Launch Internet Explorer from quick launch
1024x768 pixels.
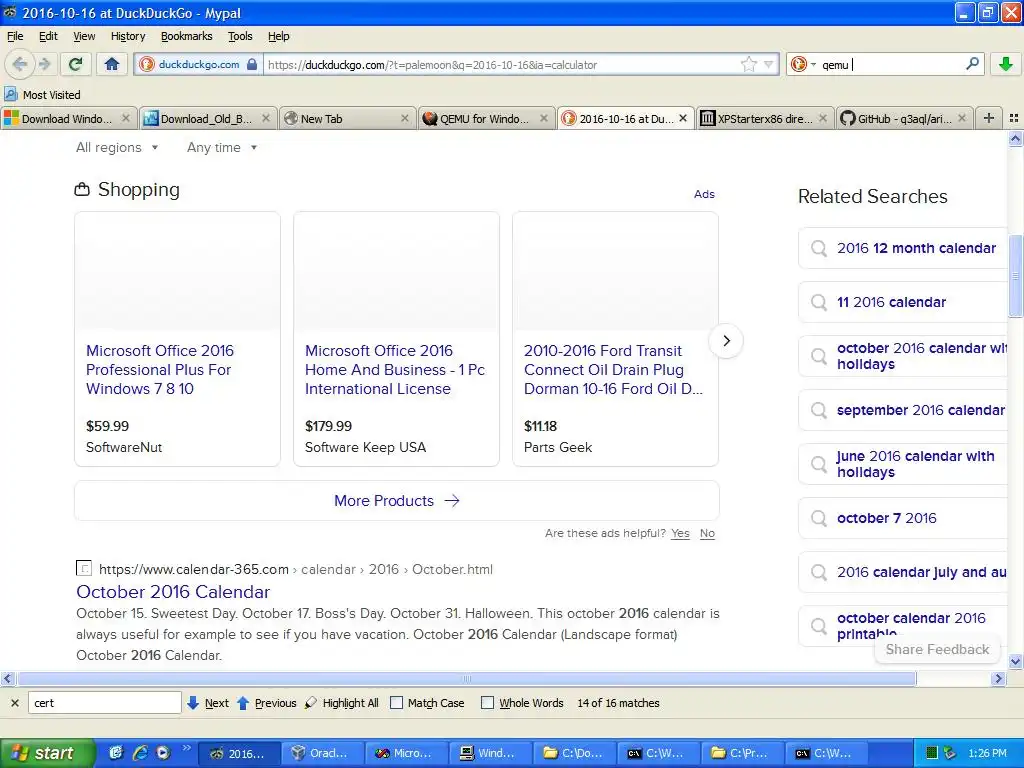click(x=139, y=753)
